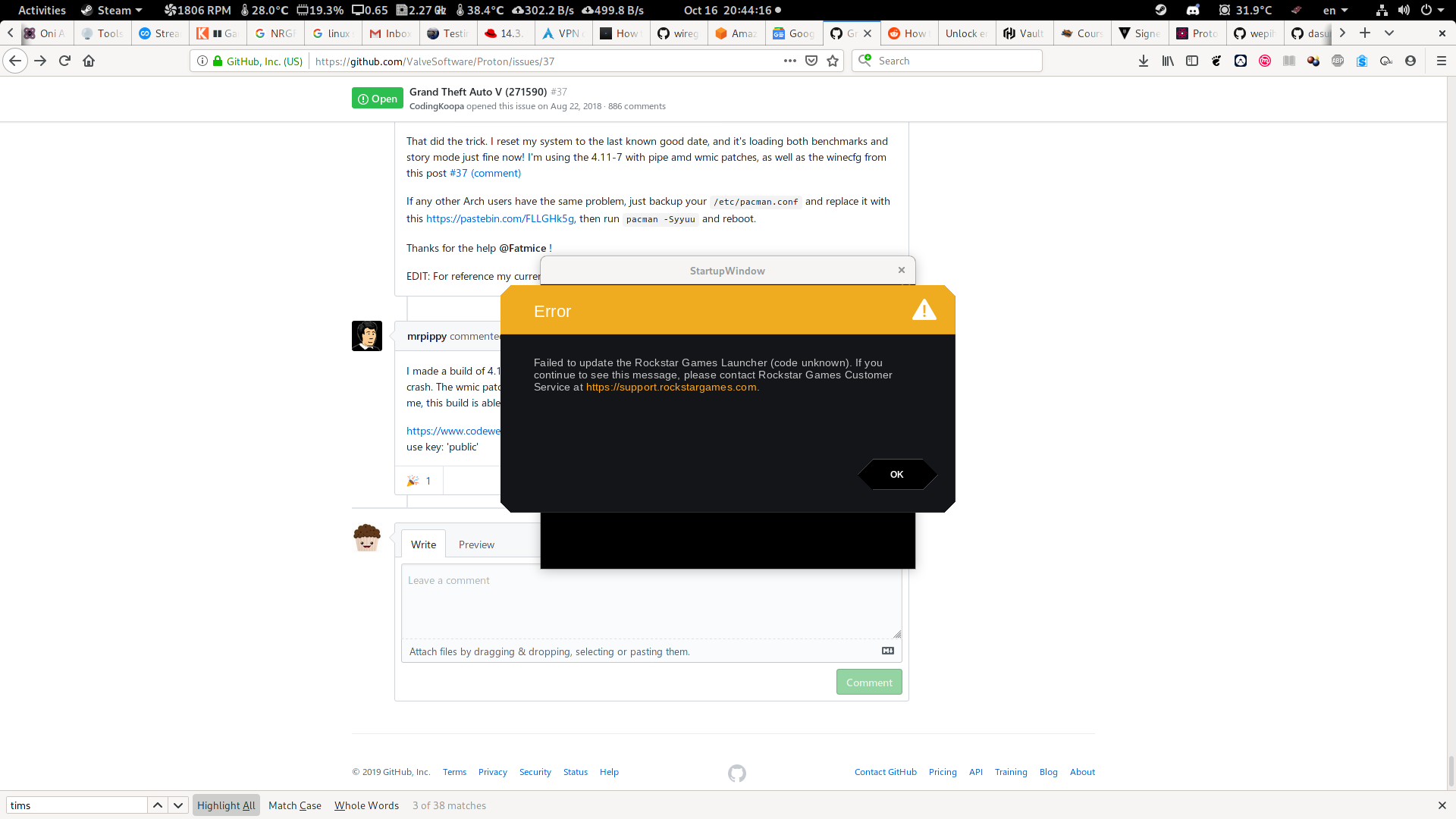
Task: Follow the '#37 (comment)' link
Action: [485, 173]
